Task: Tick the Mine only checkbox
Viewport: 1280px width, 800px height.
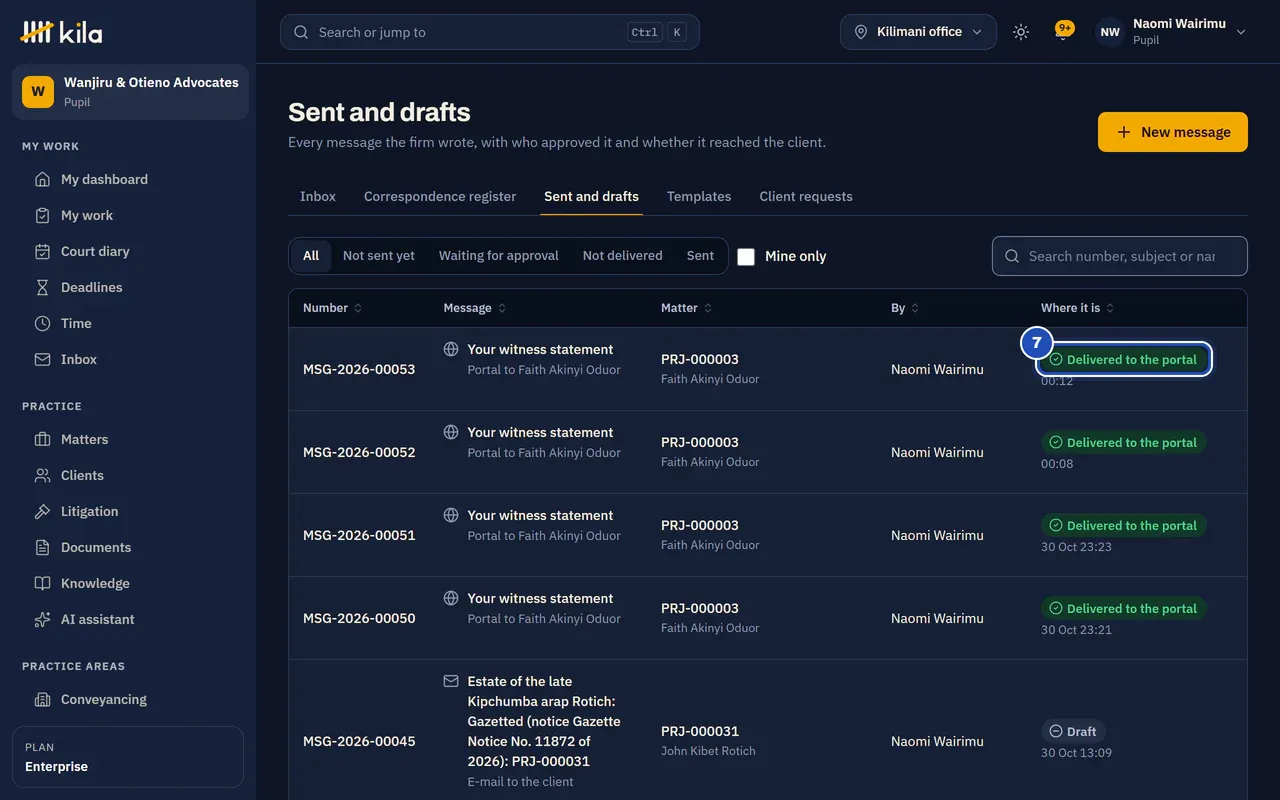Action: [x=746, y=256]
